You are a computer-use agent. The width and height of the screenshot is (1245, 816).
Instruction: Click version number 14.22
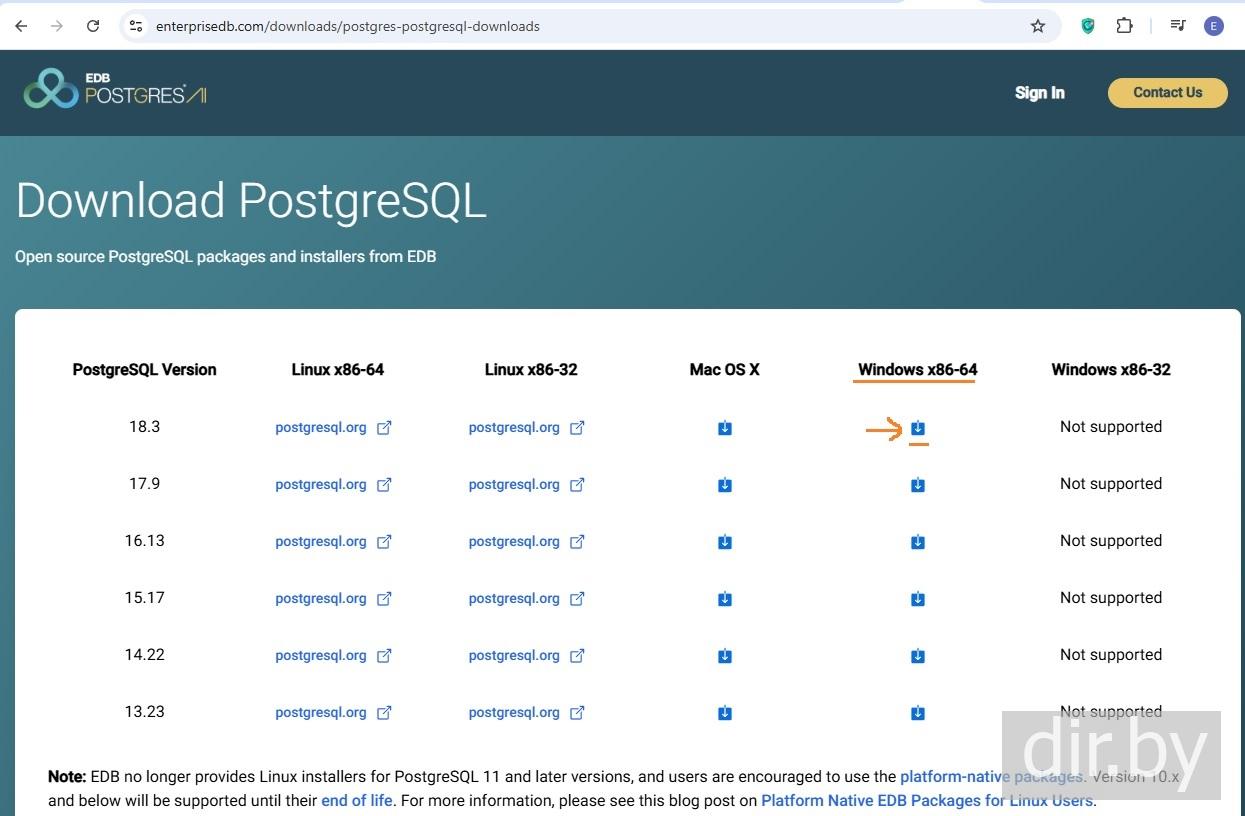click(144, 654)
